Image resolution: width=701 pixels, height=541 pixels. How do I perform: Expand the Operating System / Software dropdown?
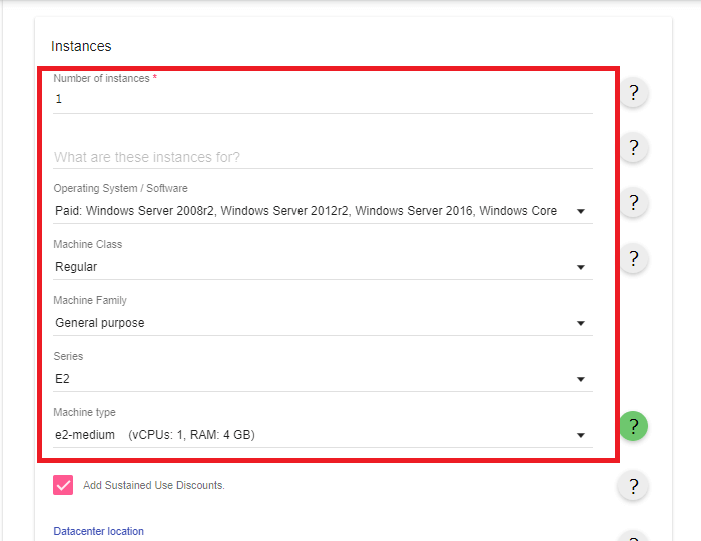click(x=323, y=211)
